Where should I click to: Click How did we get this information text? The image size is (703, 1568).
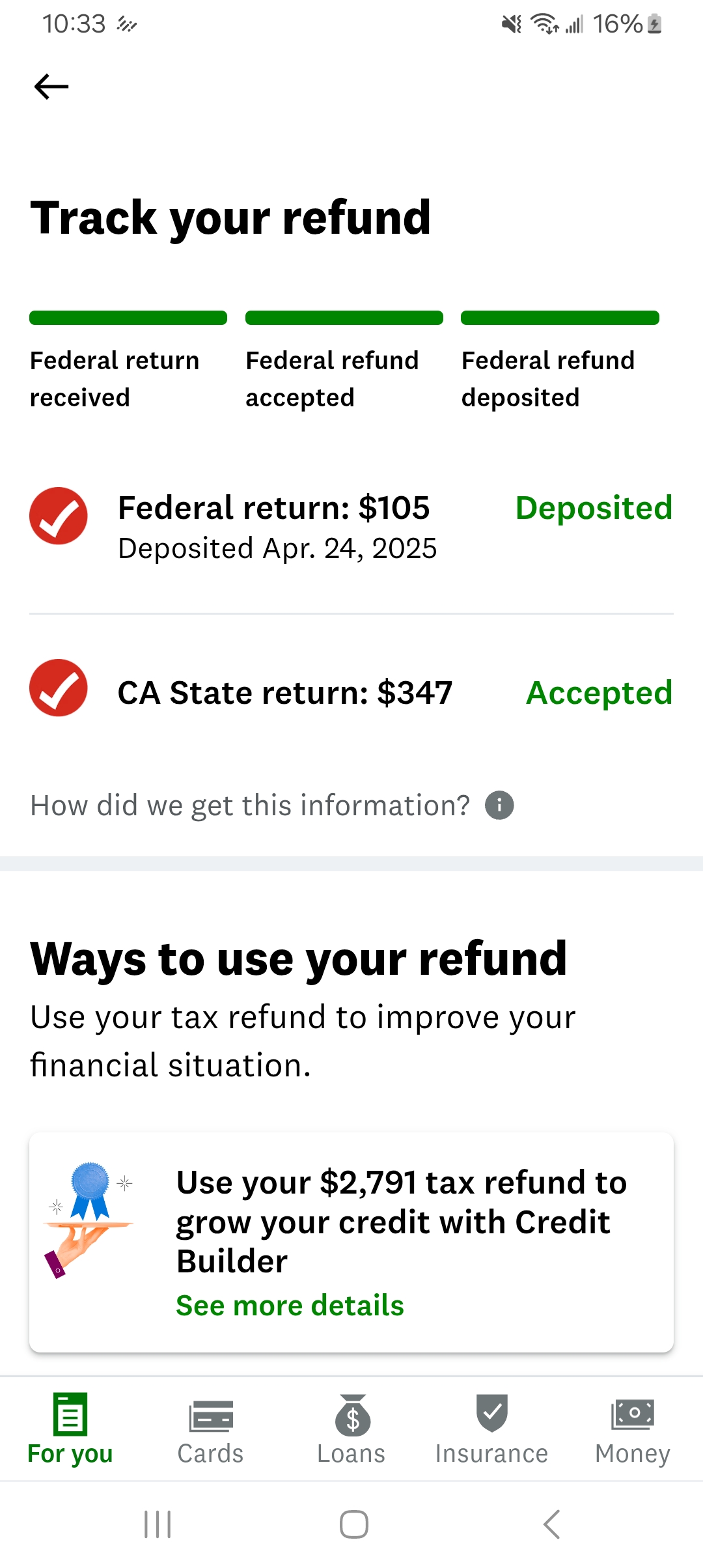point(249,805)
